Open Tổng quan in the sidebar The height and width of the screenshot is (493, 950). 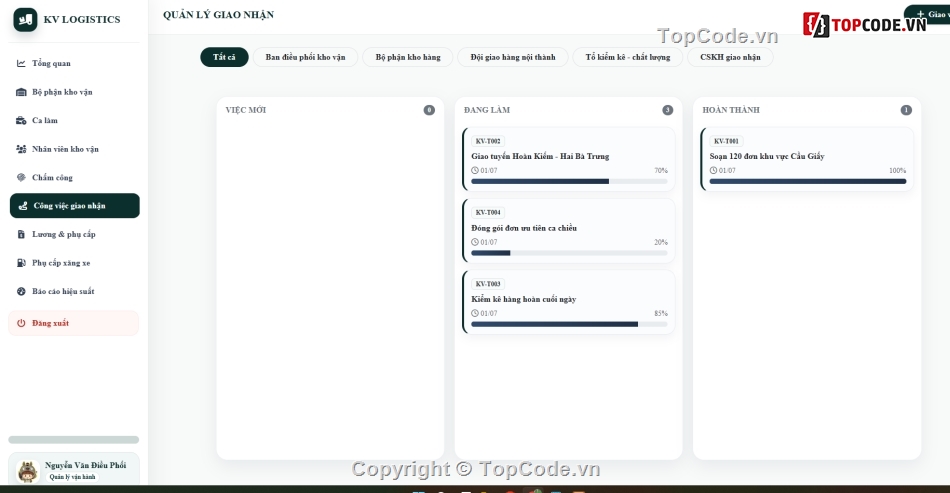[x=74, y=63]
